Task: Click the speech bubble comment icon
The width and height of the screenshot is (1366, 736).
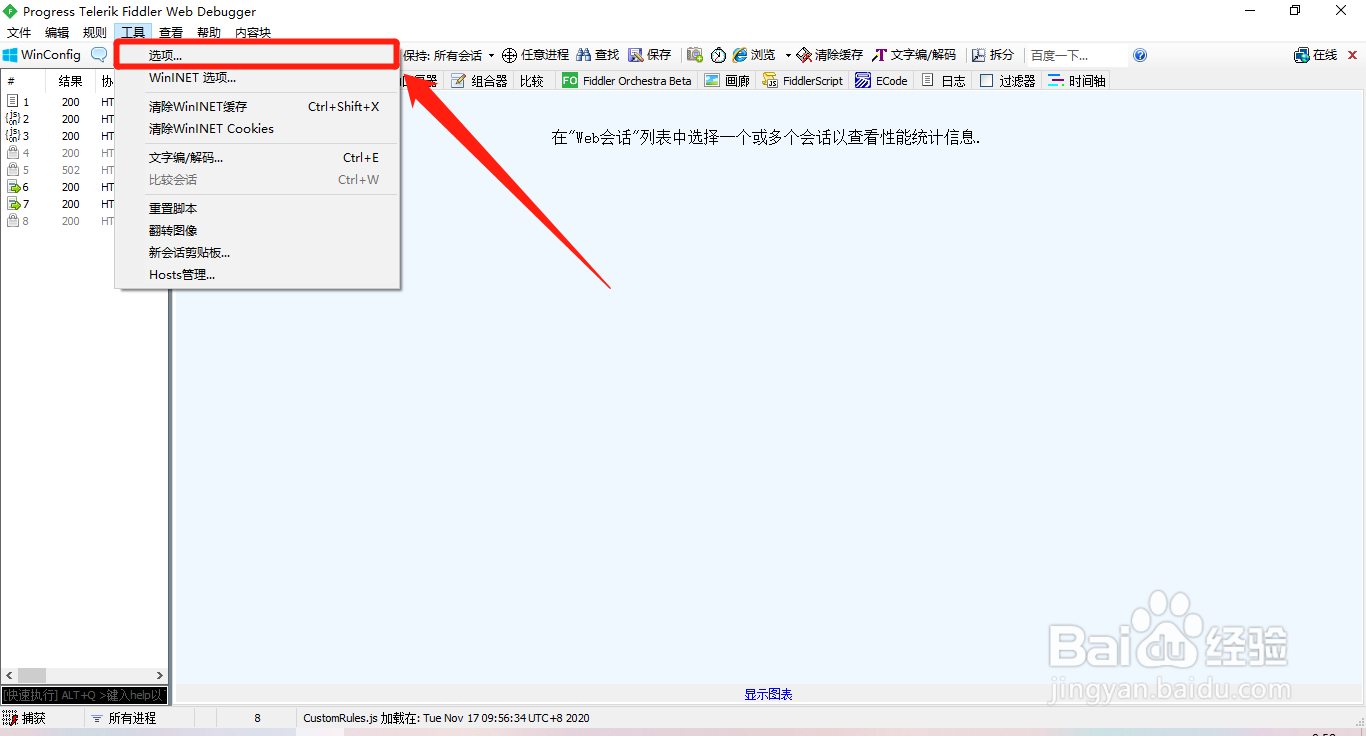Action: pos(98,55)
